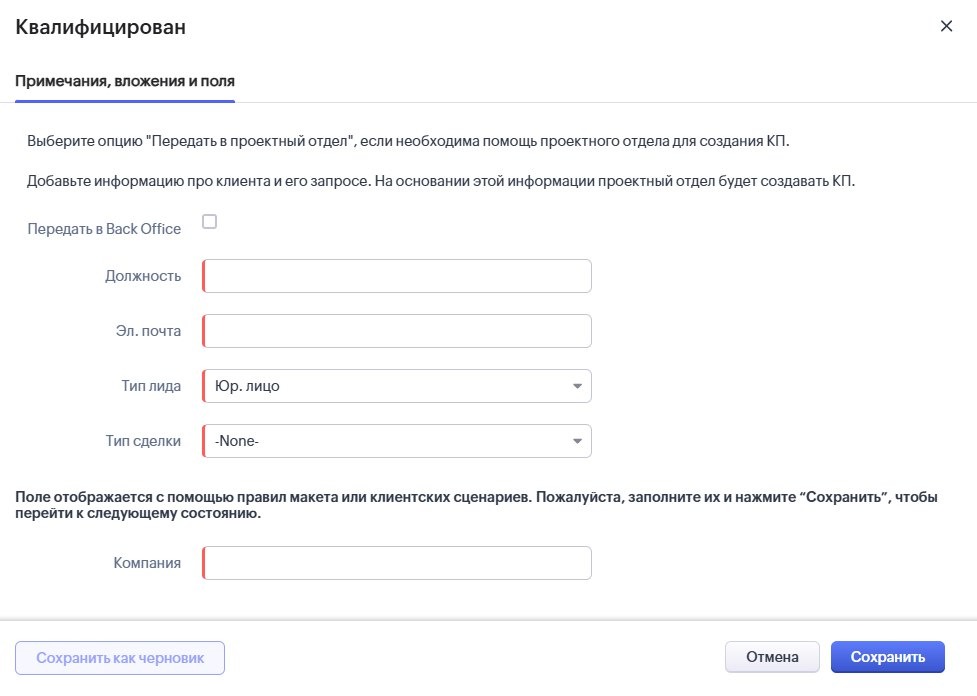Click the dropdown arrow beside Юр. лицо

(578, 385)
